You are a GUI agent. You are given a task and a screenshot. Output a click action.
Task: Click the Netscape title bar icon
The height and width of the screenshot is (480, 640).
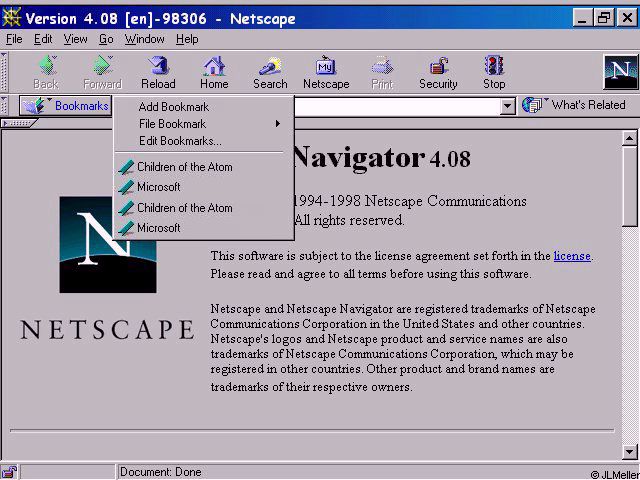[x=11, y=18]
